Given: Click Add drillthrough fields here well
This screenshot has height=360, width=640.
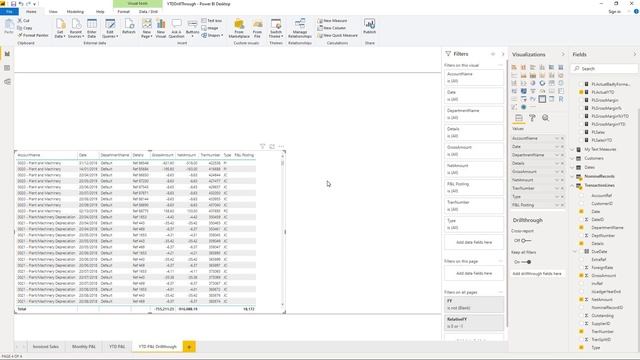Looking at the screenshot, I should (x=537, y=273).
